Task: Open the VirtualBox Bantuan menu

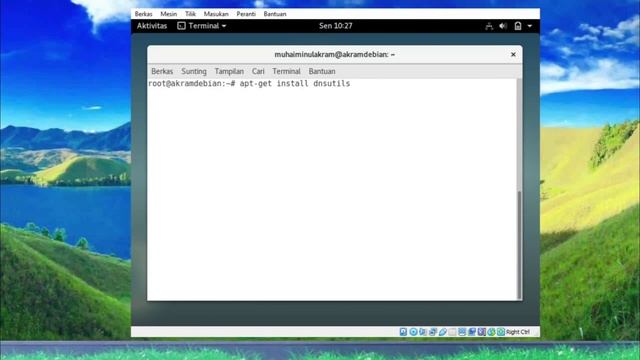Action: pyautogui.click(x=275, y=14)
